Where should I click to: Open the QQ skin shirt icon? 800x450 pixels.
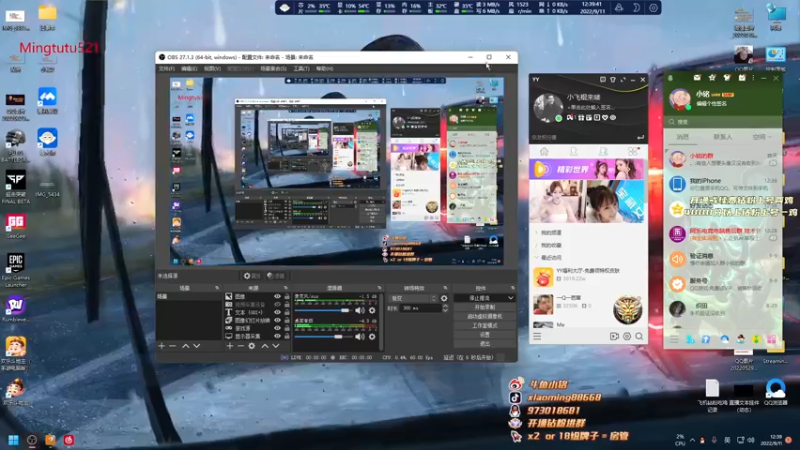pos(727,78)
